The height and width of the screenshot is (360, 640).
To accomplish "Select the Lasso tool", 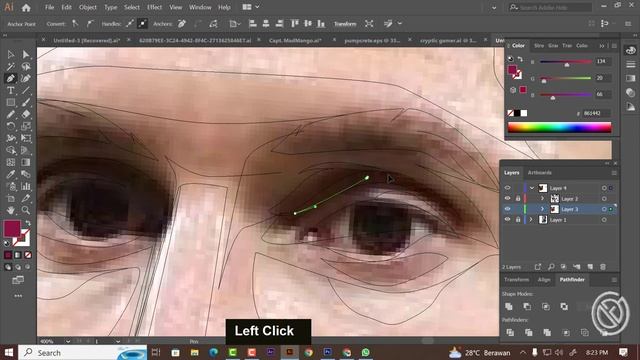I will point(26,66).
